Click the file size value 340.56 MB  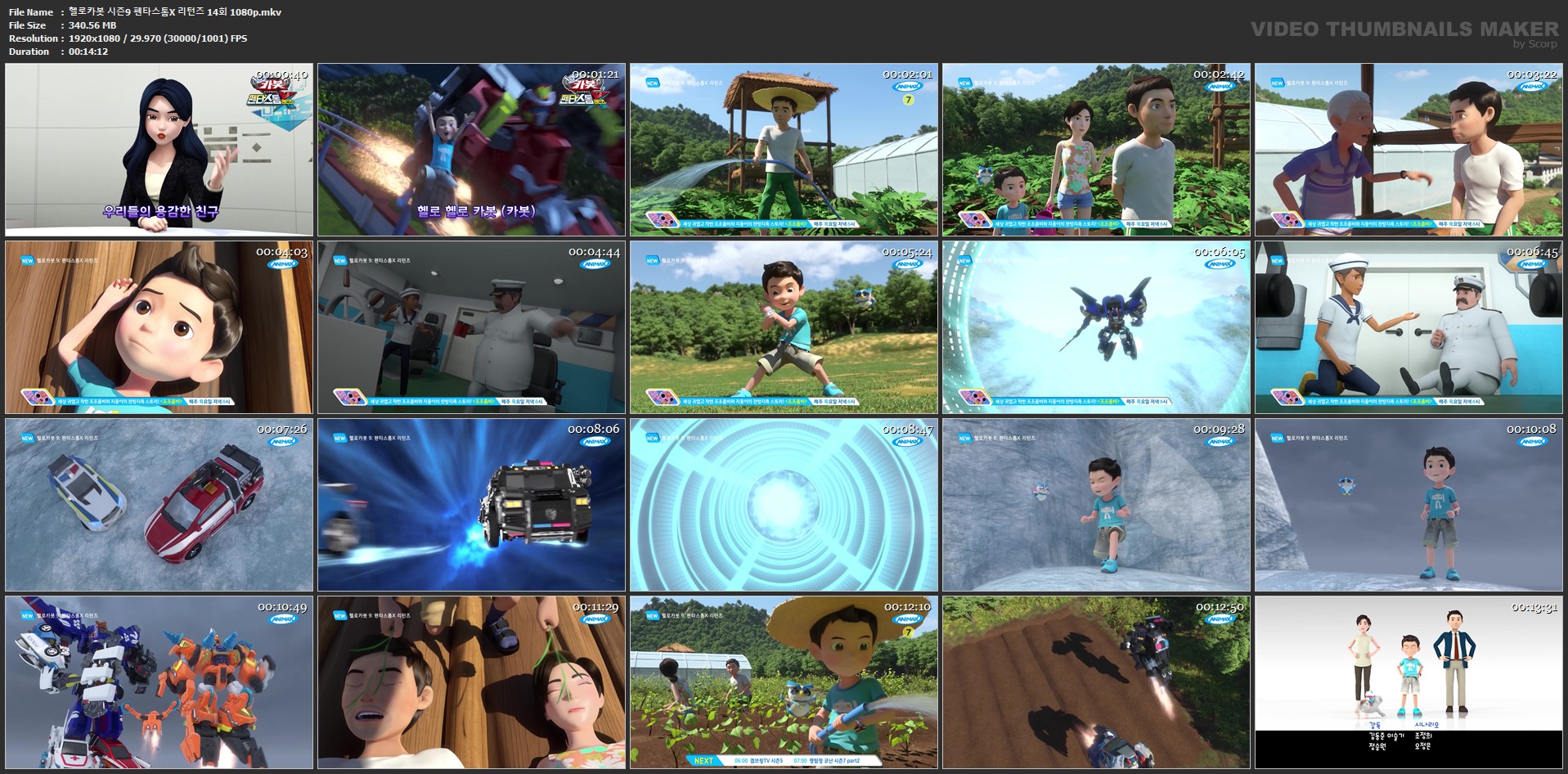tap(92, 25)
